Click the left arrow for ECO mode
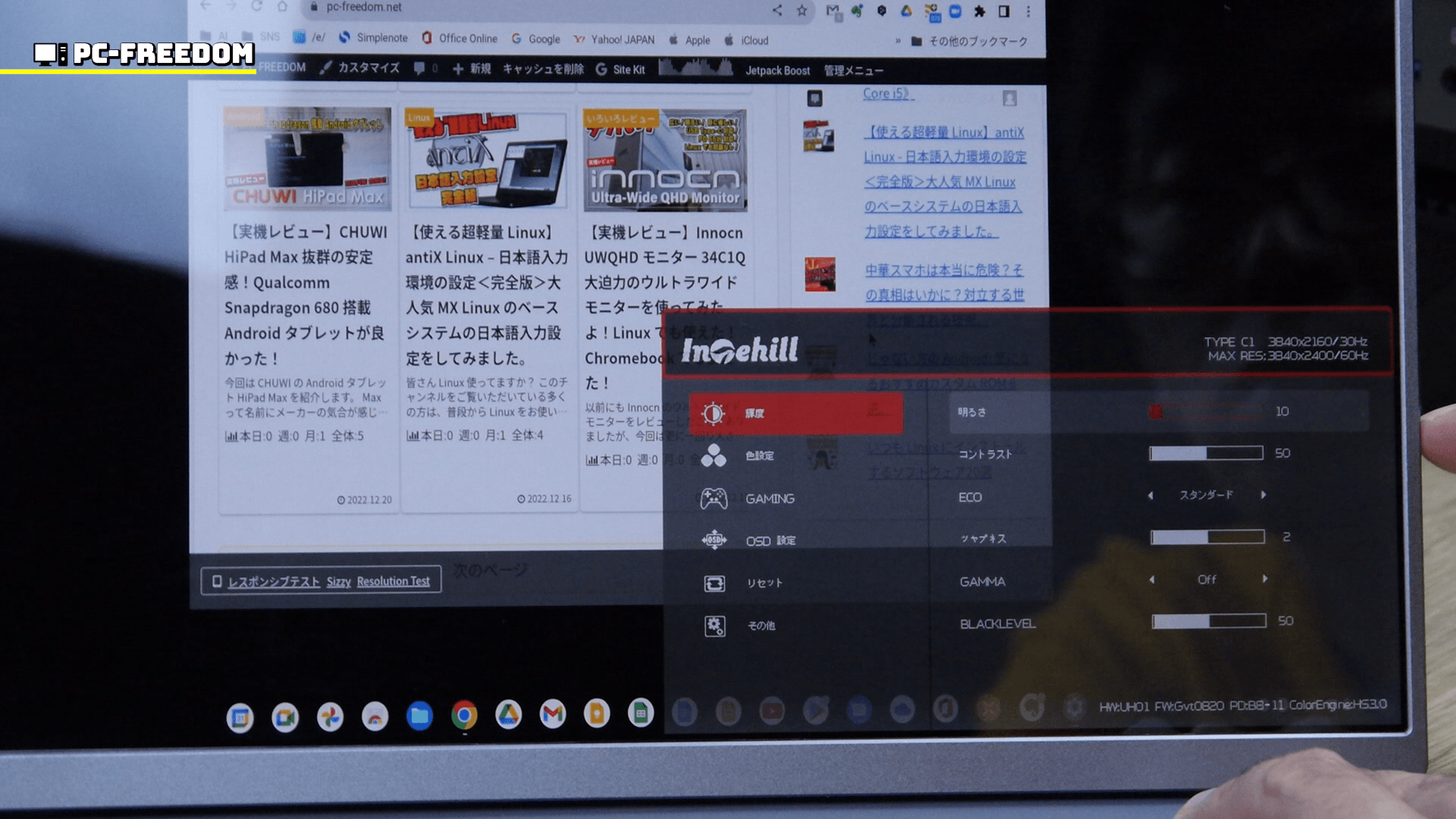This screenshot has height=819, width=1456. coord(1150,495)
